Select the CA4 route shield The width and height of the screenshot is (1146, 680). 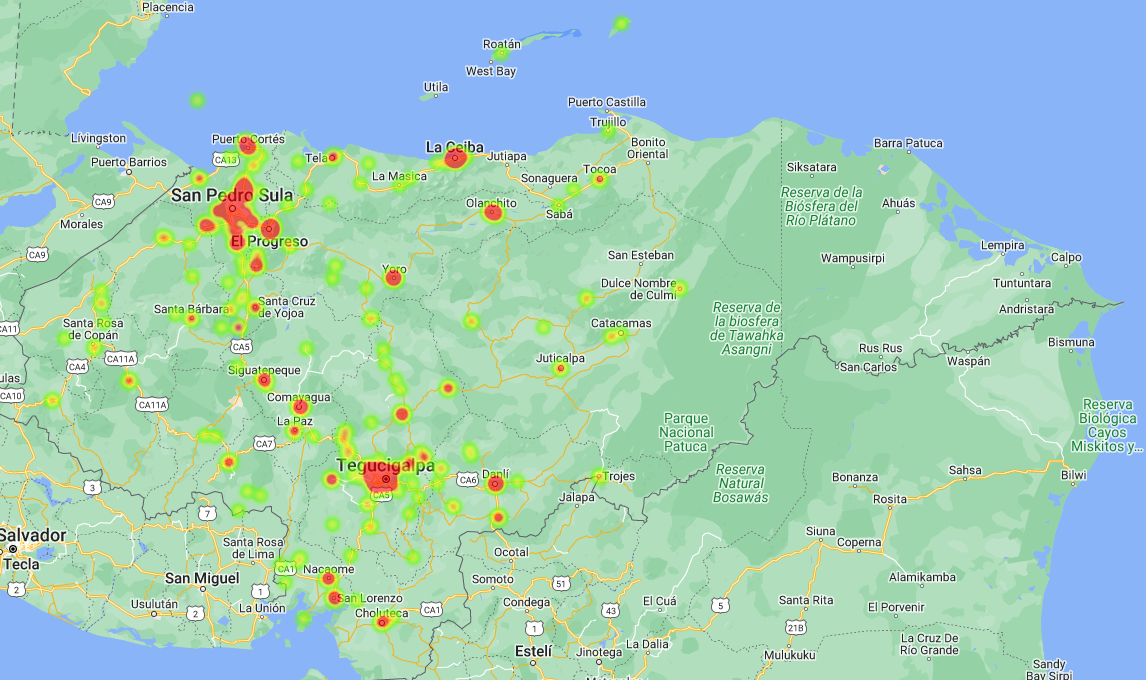point(78,367)
